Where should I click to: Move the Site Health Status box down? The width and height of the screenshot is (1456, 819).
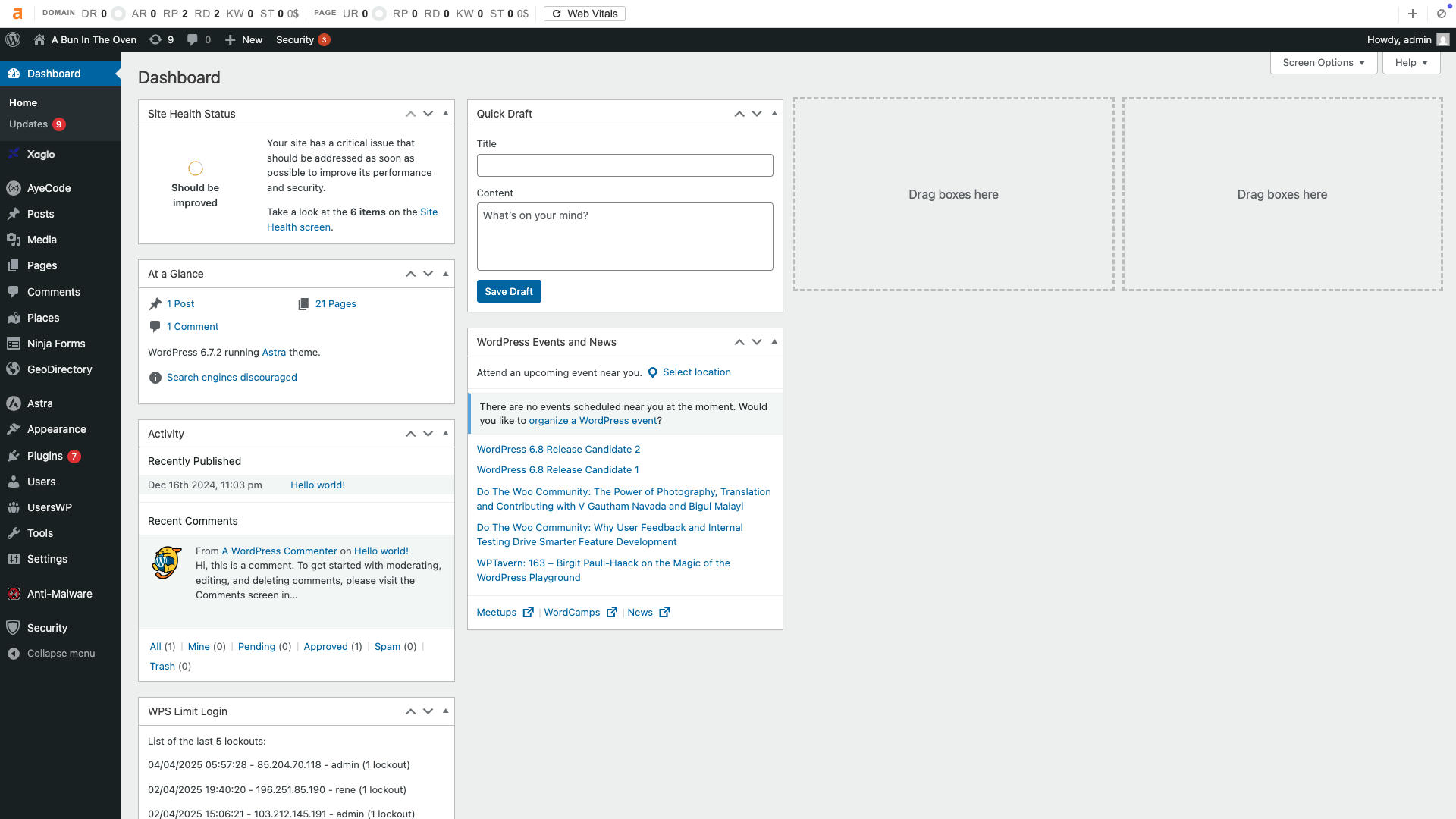tap(428, 114)
